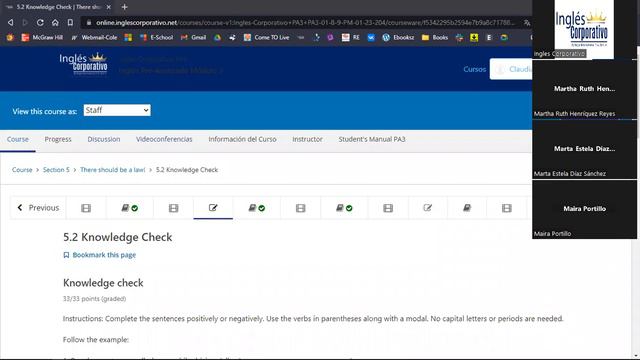Open Ebooksz bookmark
The image size is (640, 360).
click(x=398, y=37)
